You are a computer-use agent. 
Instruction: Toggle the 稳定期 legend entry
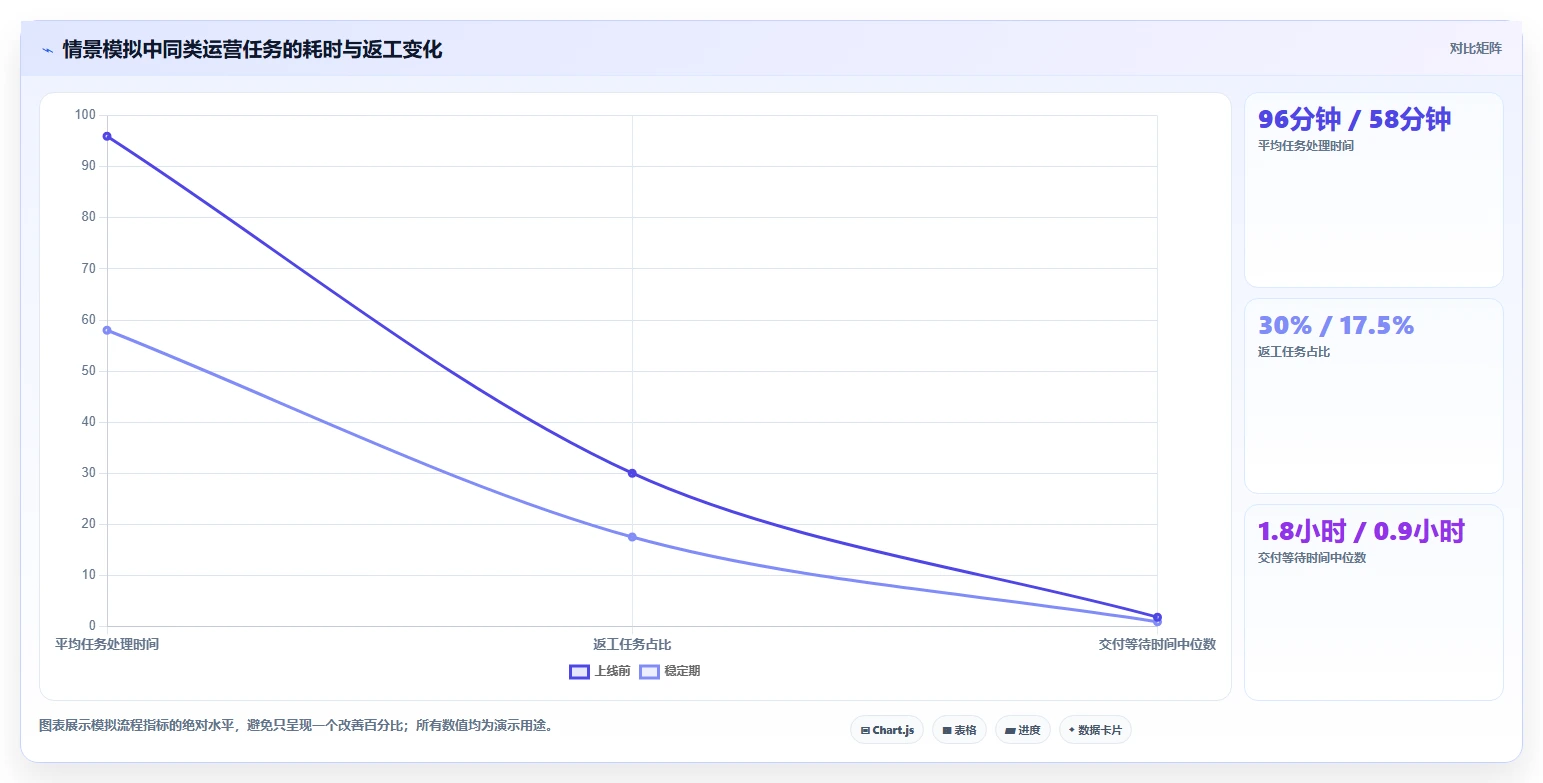(x=670, y=671)
